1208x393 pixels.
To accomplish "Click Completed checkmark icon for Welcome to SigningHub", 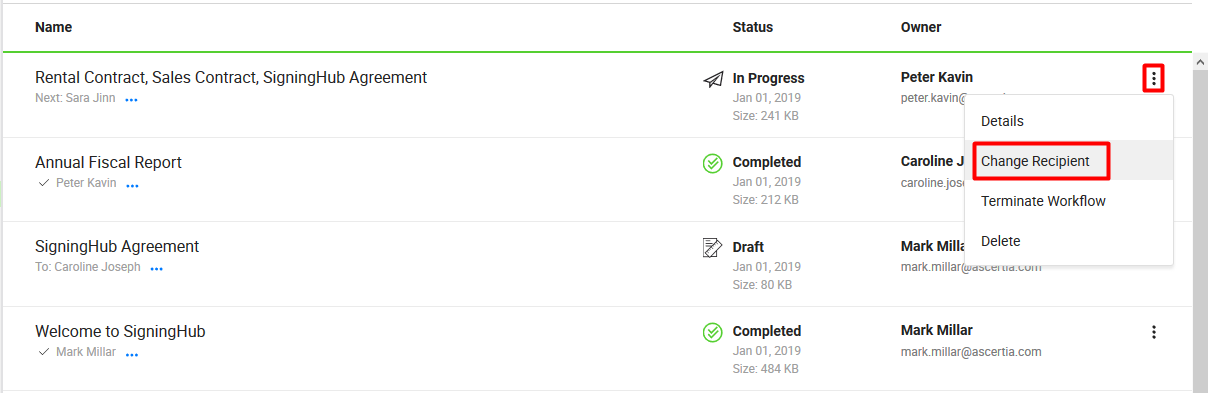I will [x=713, y=332].
